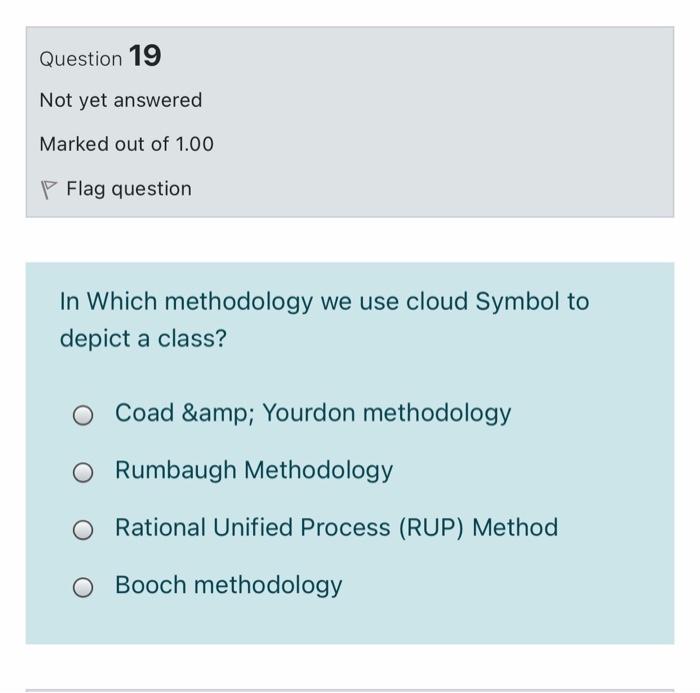Click the flag icon beside Flag question
The width and height of the screenshot is (700, 693).
pyautogui.click(x=47, y=189)
